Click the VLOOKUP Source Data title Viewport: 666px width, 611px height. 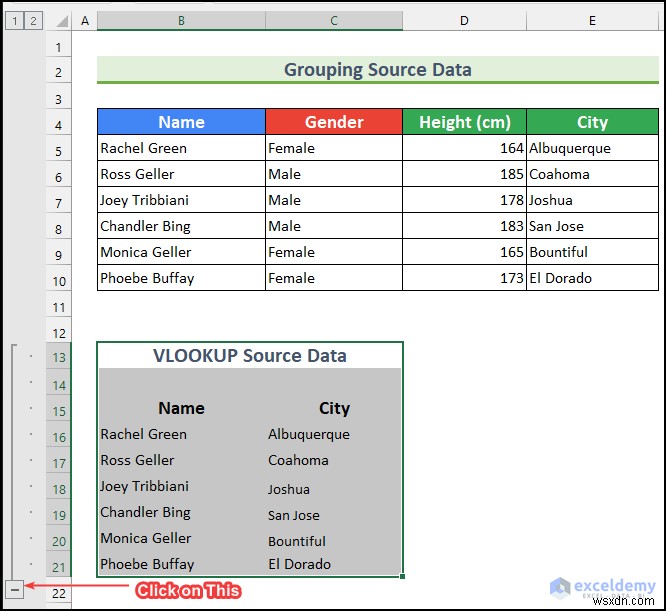click(250, 355)
